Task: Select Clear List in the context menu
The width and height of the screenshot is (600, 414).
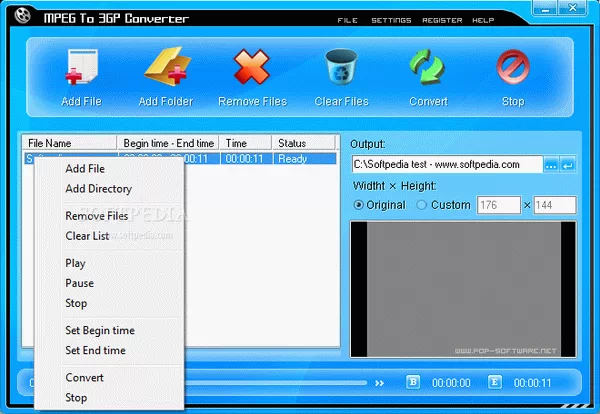Action: click(87, 236)
